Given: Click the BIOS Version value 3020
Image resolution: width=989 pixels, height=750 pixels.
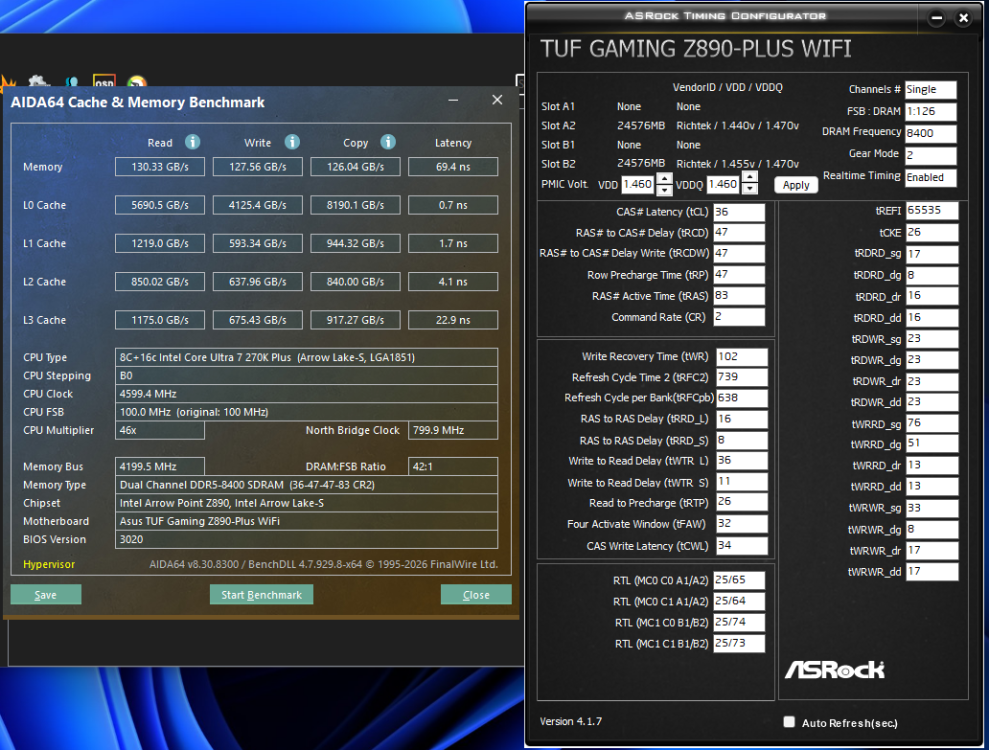Looking at the screenshot, I should (x=307, y=539).
